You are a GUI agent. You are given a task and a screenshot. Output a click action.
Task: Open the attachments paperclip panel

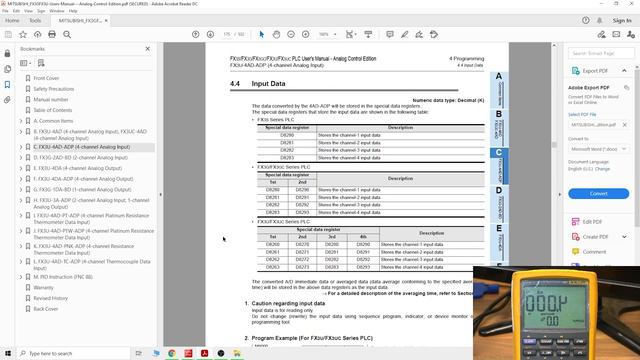point(7,100)
